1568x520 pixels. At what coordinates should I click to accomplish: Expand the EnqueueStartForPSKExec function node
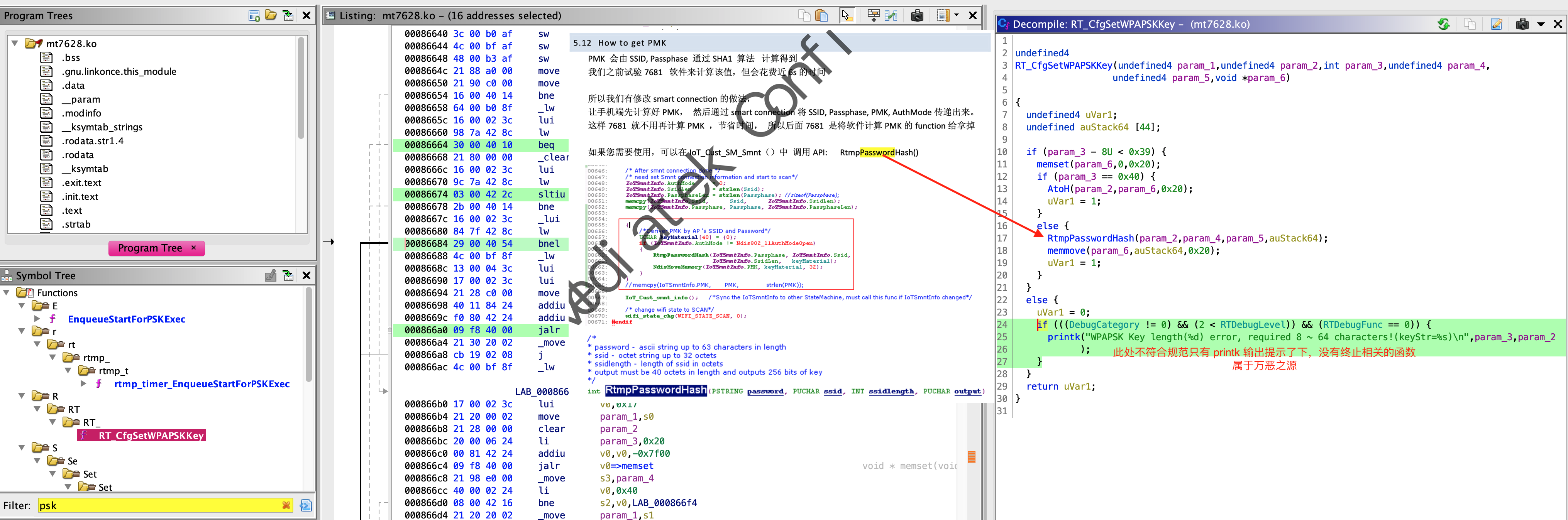[37, 319]
